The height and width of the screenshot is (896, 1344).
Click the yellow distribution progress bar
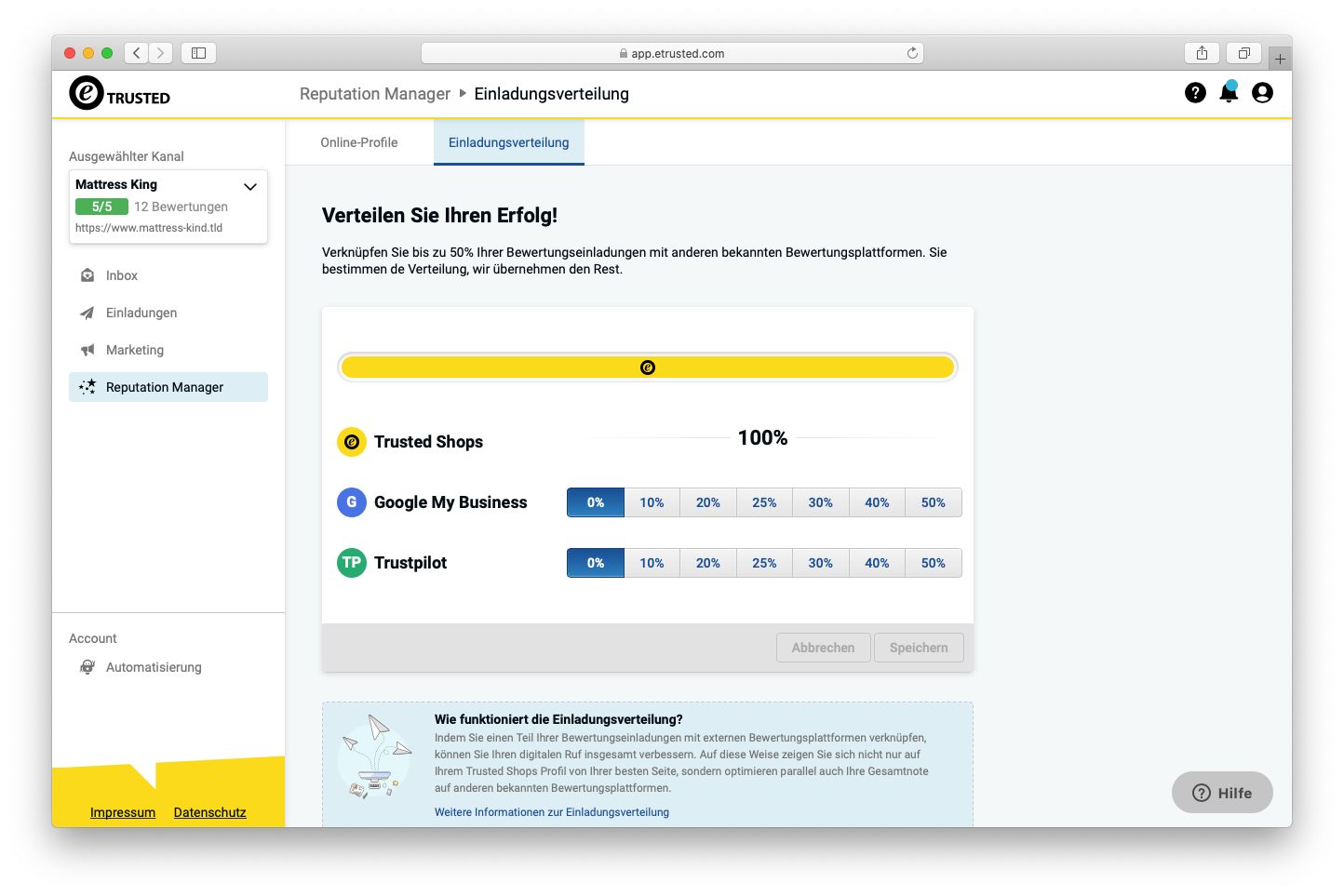tap(648, 368)
